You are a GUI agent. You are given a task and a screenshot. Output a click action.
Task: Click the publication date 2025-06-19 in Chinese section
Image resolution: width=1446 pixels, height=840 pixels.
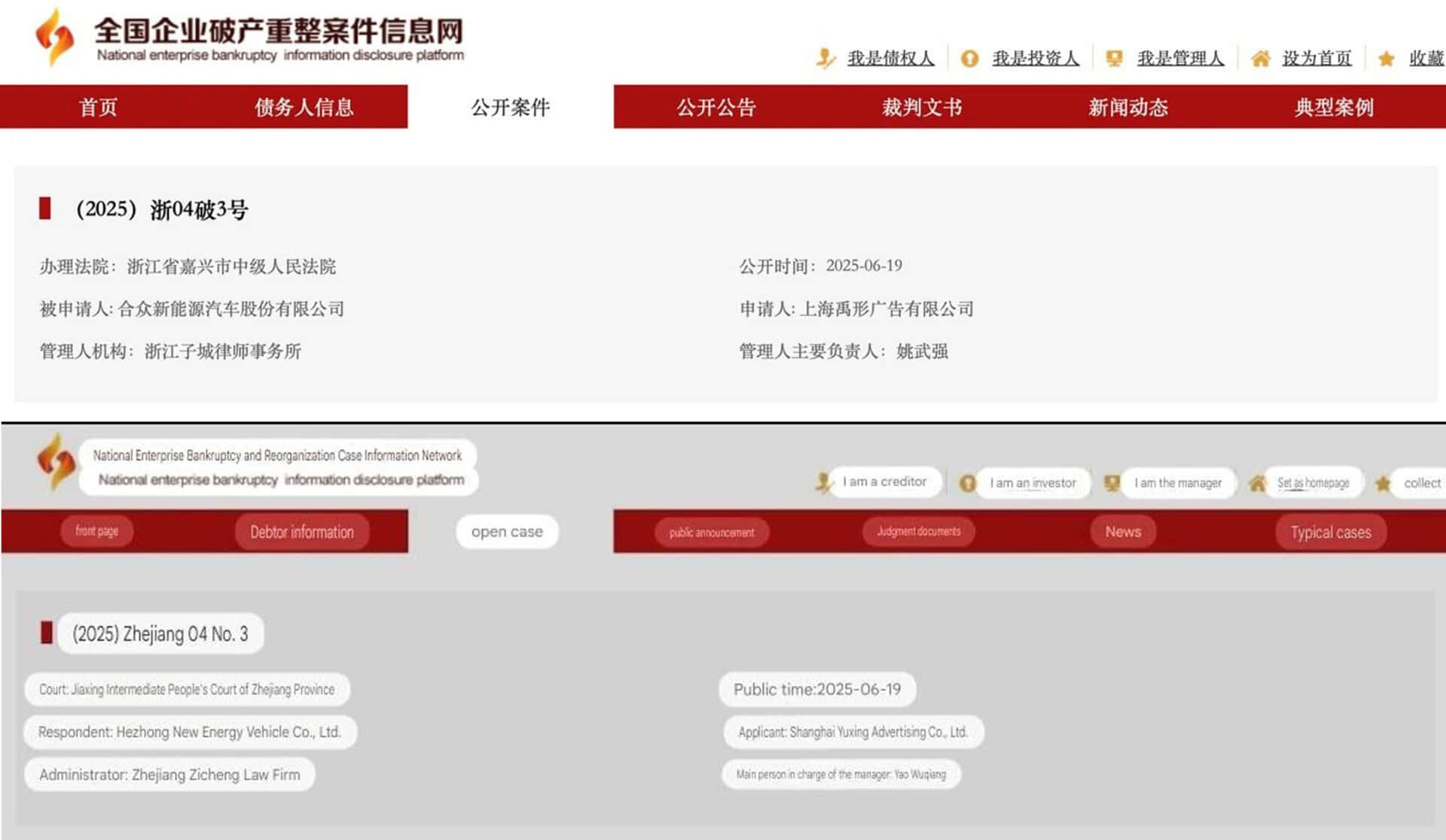(x=864, y=266)
